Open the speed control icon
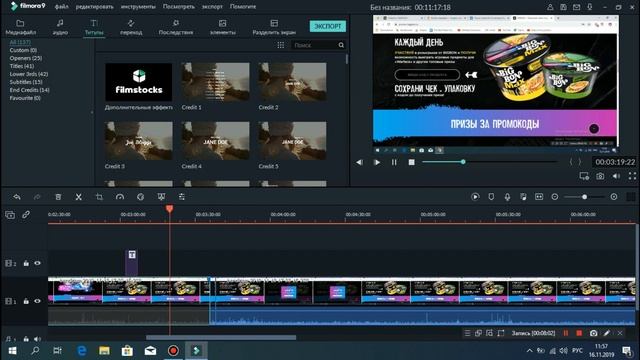 (x=120, y=197)
